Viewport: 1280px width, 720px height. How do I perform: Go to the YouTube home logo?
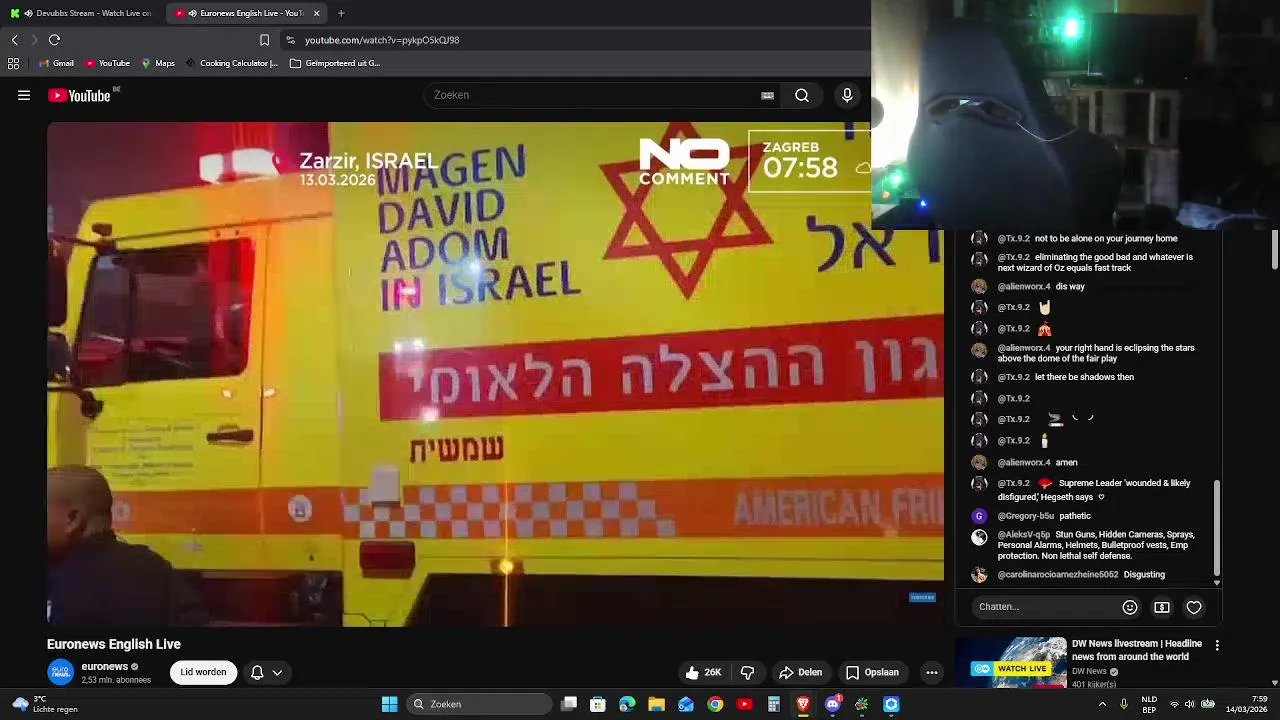79,95
